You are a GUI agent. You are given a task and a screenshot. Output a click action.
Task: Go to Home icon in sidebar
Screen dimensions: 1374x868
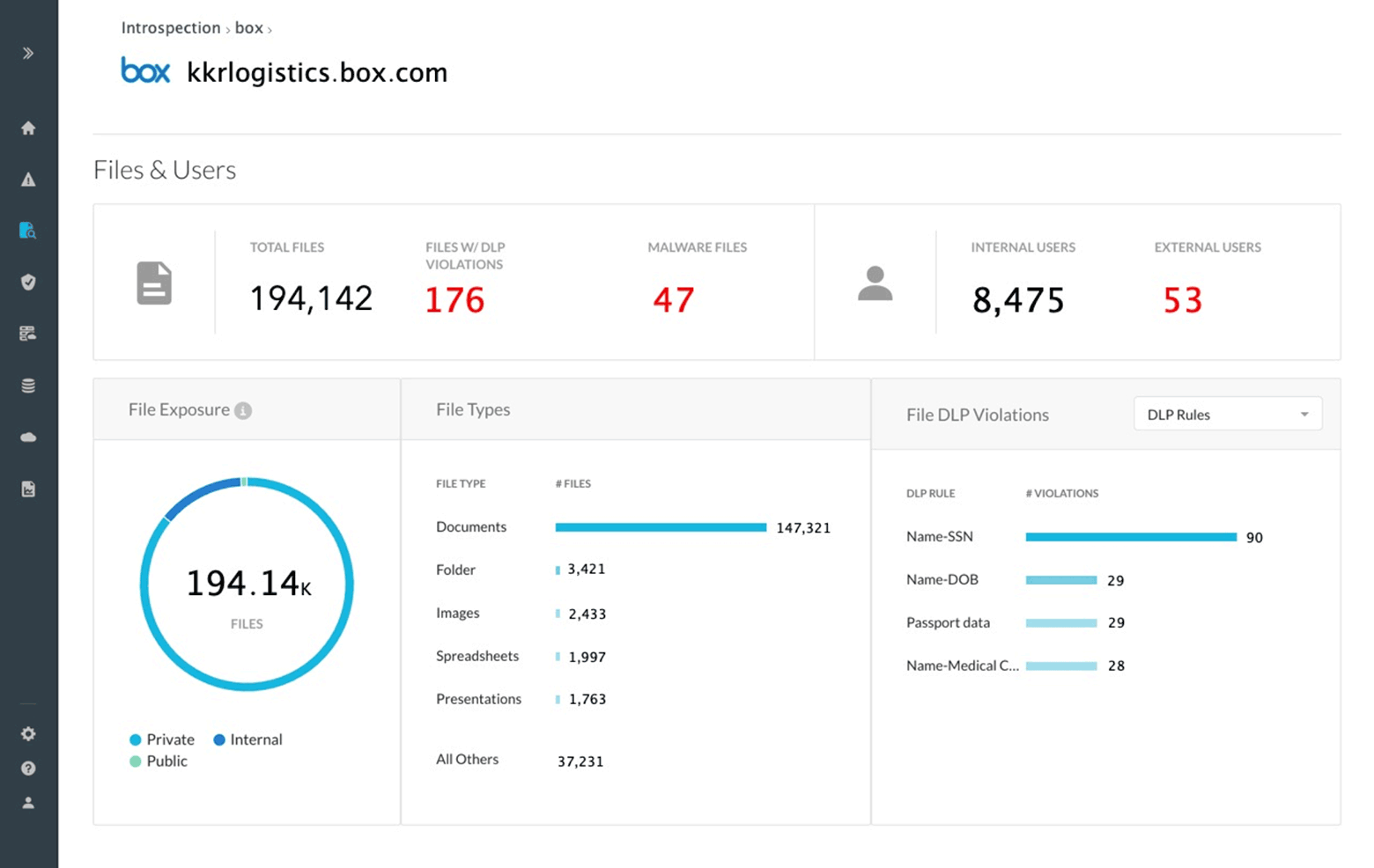click(x=28, y=128)
